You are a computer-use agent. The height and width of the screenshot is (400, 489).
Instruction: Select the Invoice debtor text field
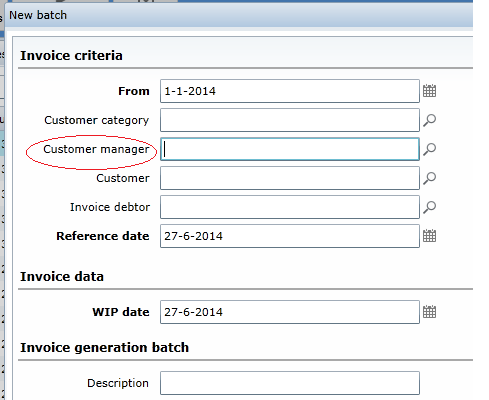click(x=290, y=207)
